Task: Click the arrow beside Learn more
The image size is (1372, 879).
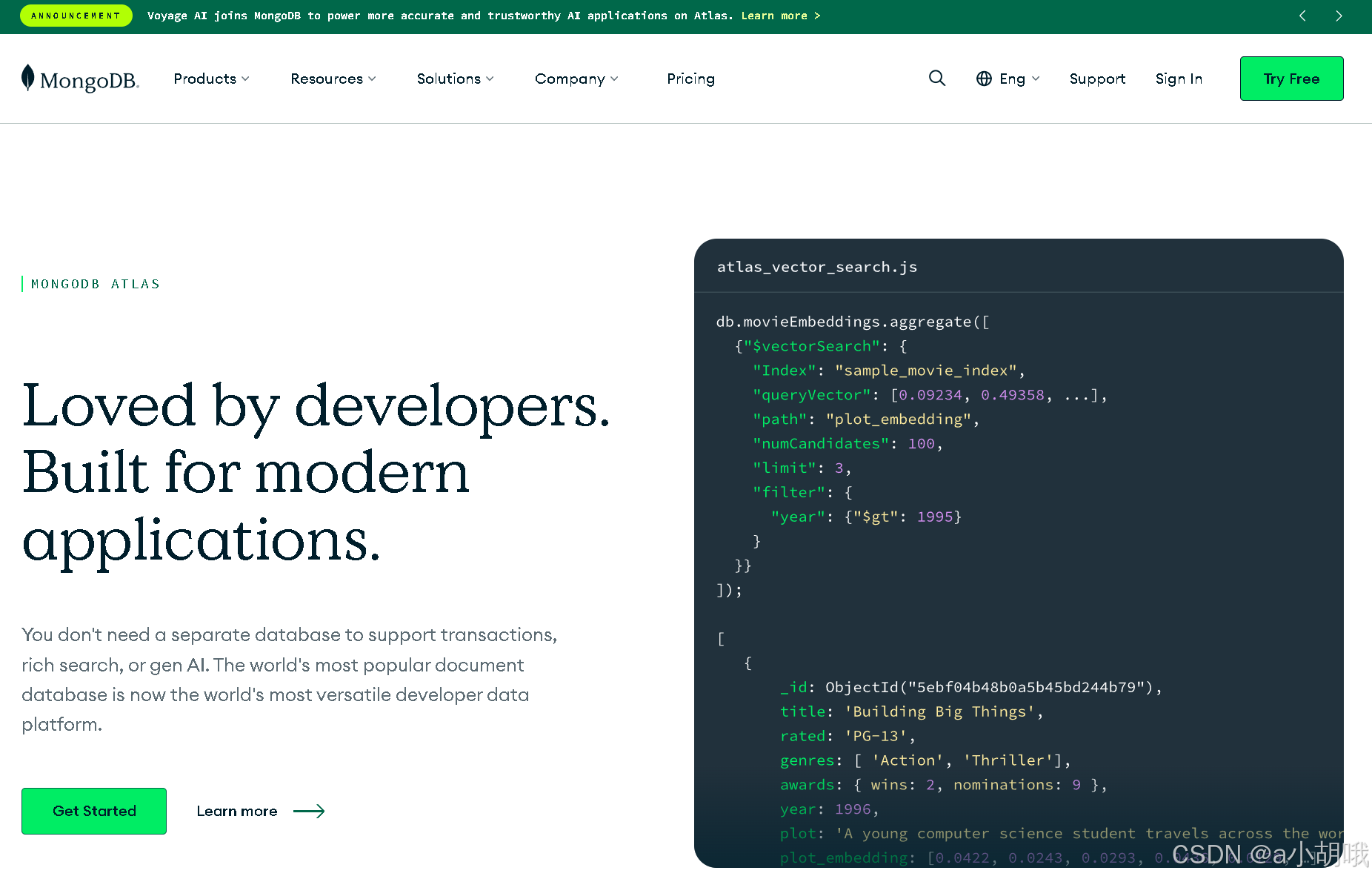Action: (x=309, y=811)
